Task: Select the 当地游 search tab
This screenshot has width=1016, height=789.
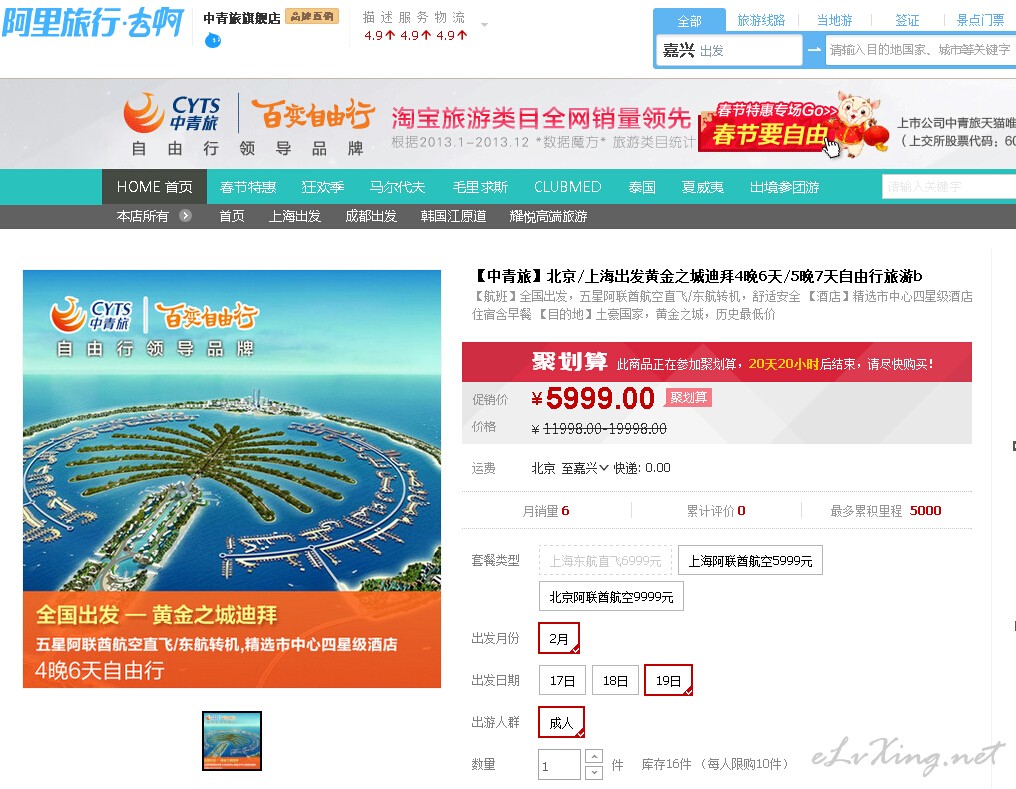Action: tap(835, 21)
